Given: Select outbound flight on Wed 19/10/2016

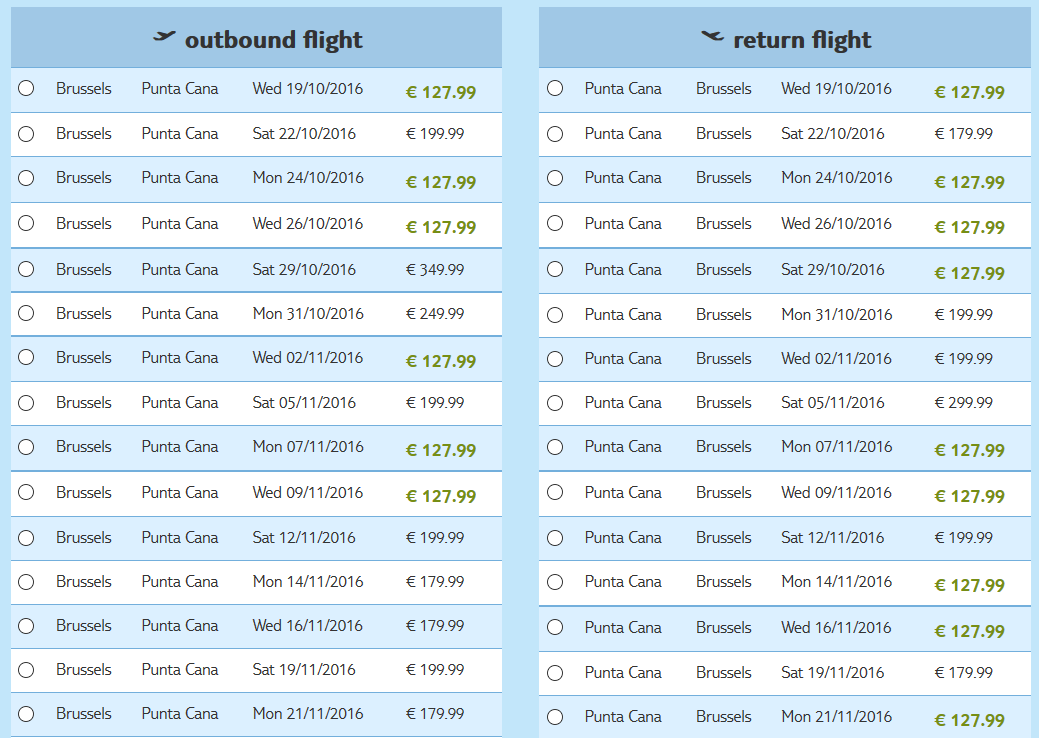Looking at the screenshot, I should [x=26, y=88].
